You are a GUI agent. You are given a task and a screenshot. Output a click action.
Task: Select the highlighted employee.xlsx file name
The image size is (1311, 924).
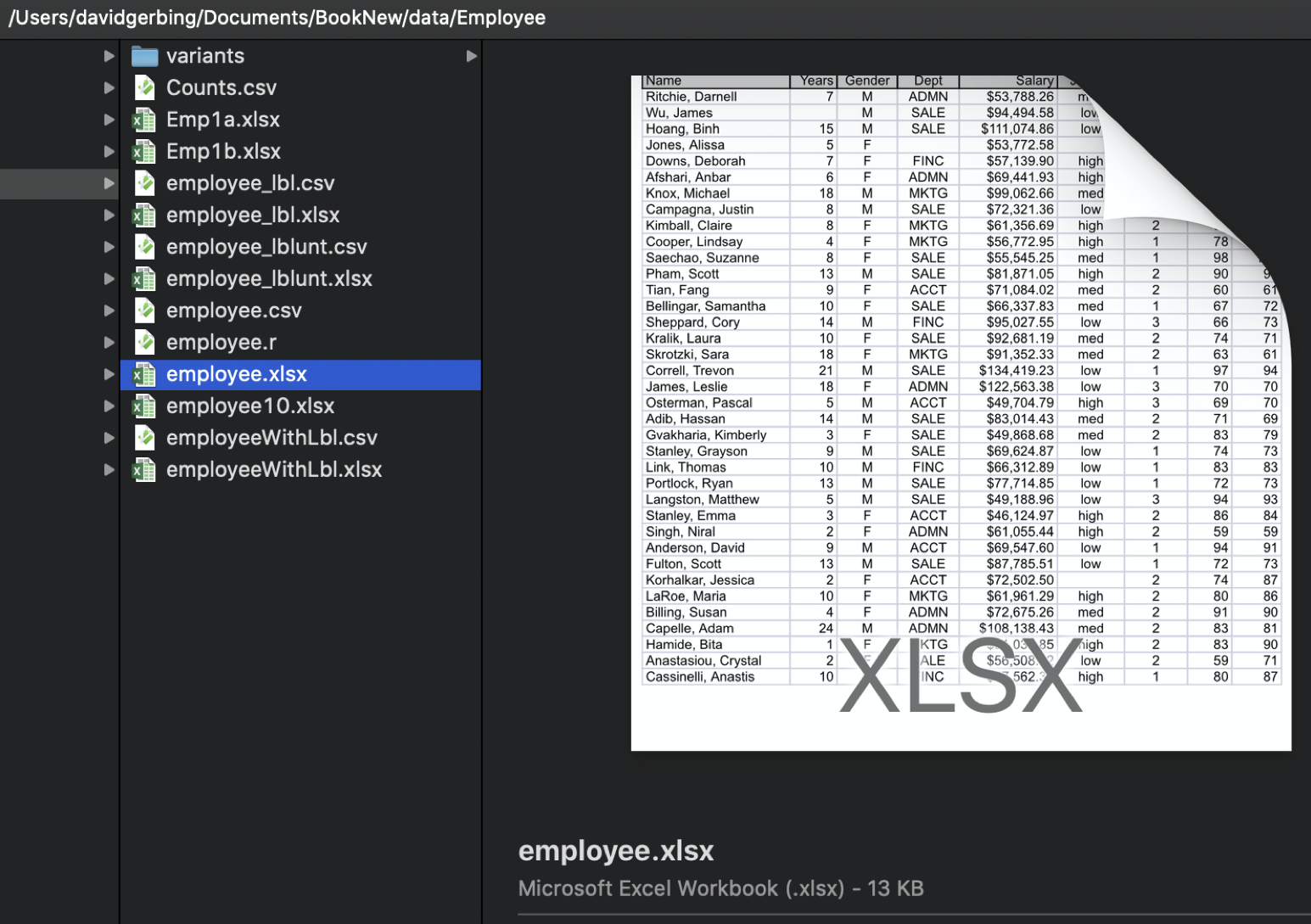click(236, 374)
